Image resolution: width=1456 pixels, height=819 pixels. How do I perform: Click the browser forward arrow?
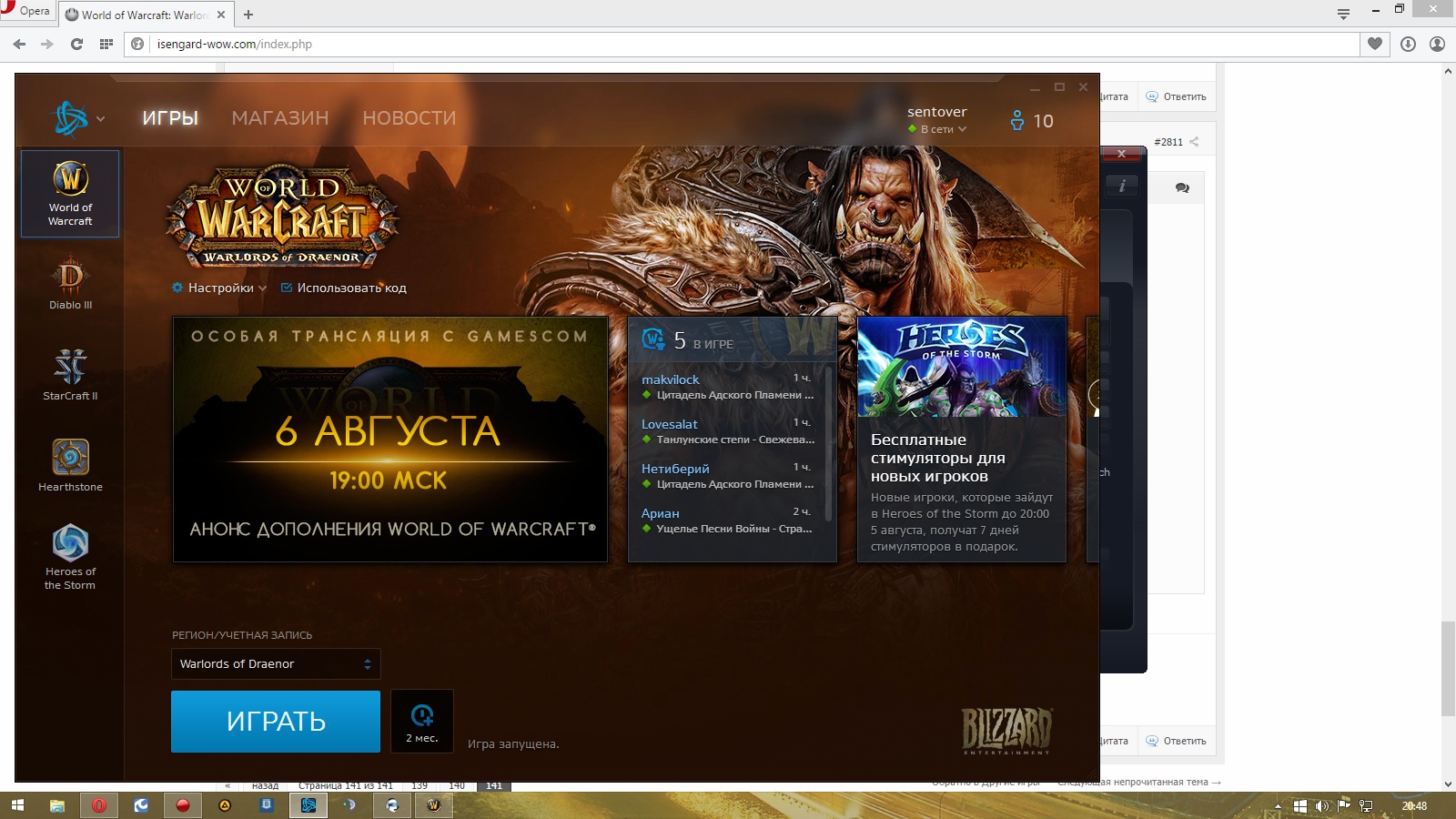[x=47, y=44]
